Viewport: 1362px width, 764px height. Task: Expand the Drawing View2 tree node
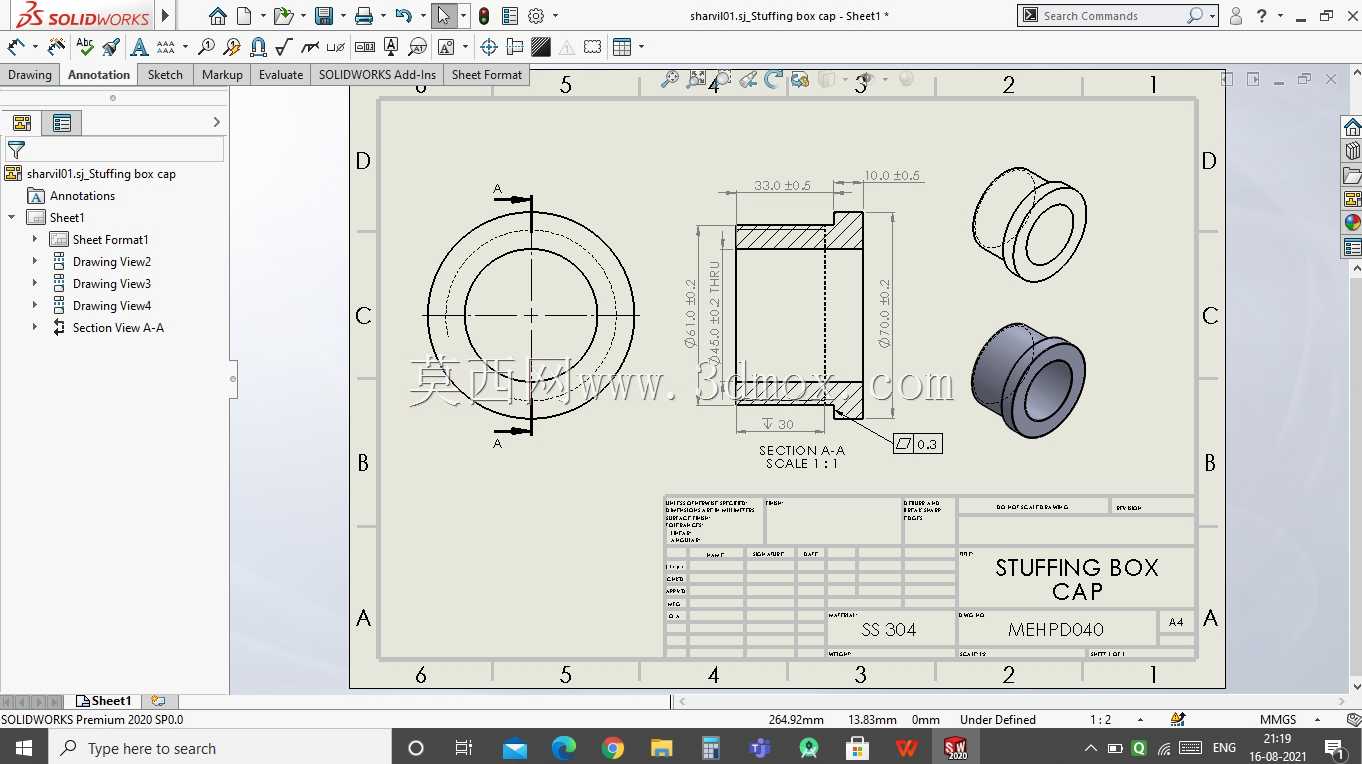(x=35, y=261)
